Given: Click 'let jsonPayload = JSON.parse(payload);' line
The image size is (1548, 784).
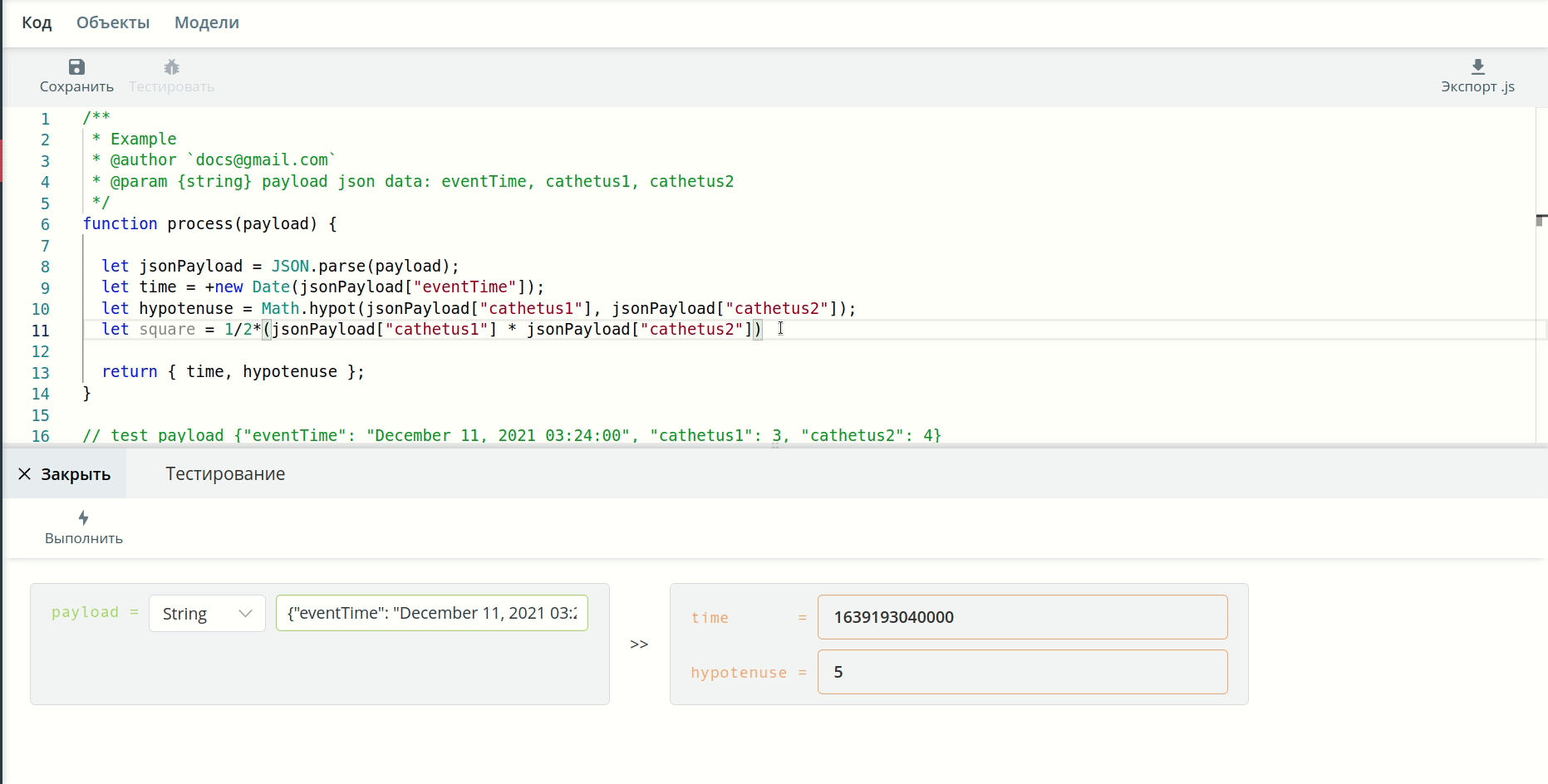Looking at the screenshot, I should click(x=280, y=267).
